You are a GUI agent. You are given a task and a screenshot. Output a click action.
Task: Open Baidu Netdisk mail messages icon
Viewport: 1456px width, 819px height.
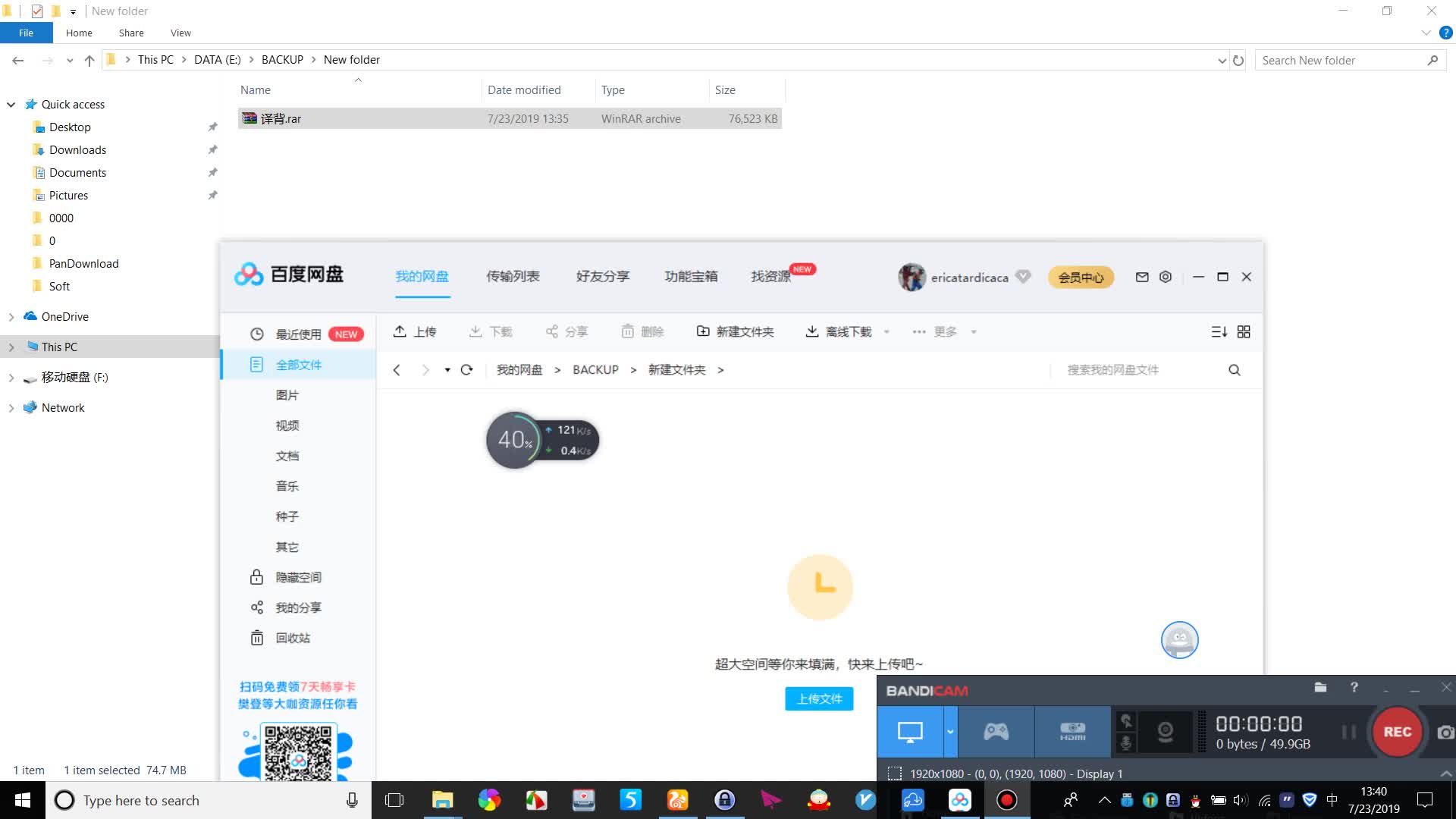[1142, 277]
